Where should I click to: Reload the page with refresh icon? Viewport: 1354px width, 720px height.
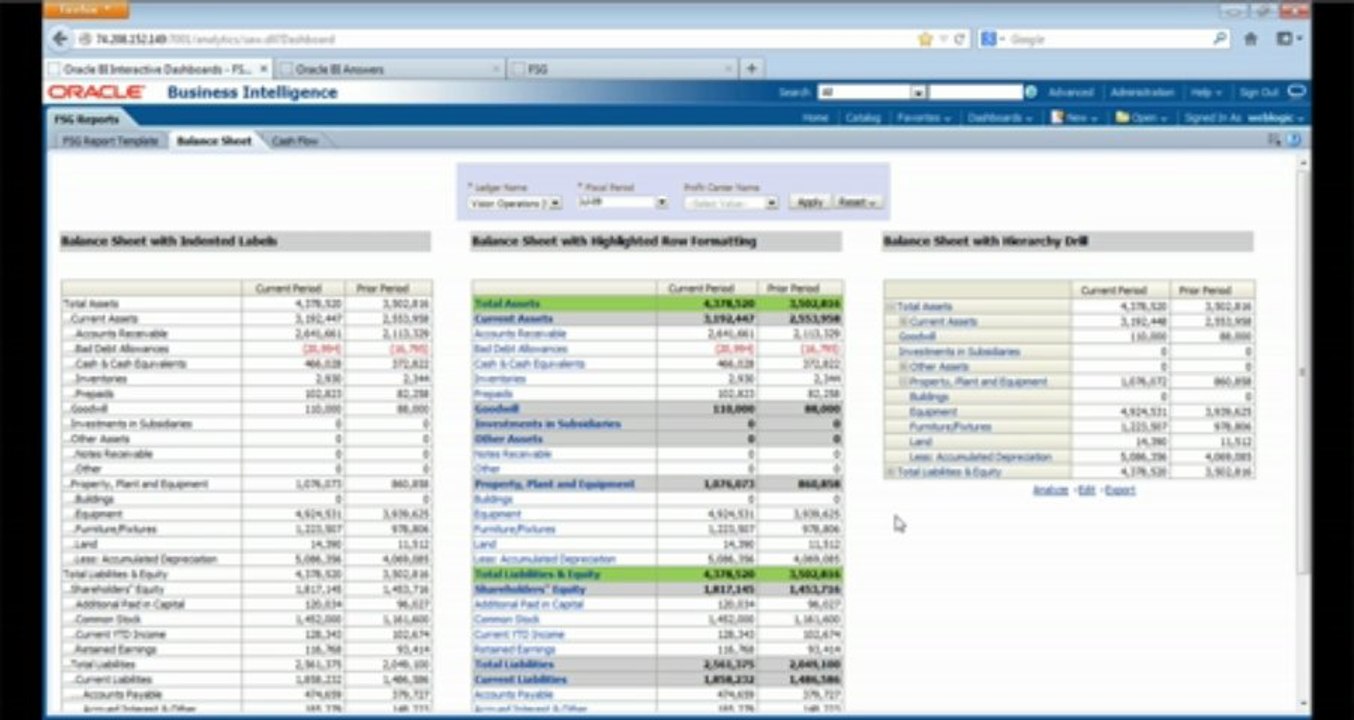[959, 39]
